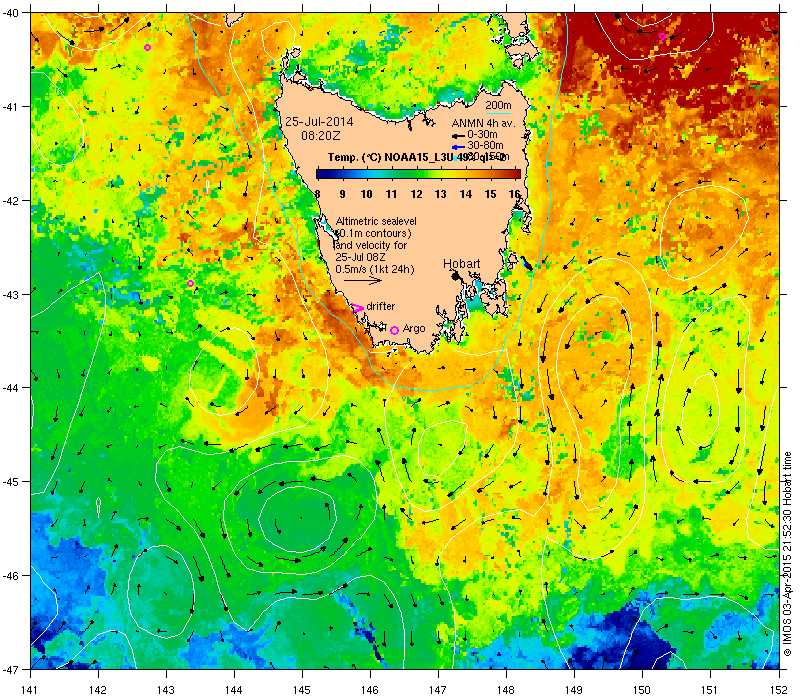The width and height of the screenshot is (800, 700).
Task: Click the longitude axis label '147'
Action: pos(438,690)
